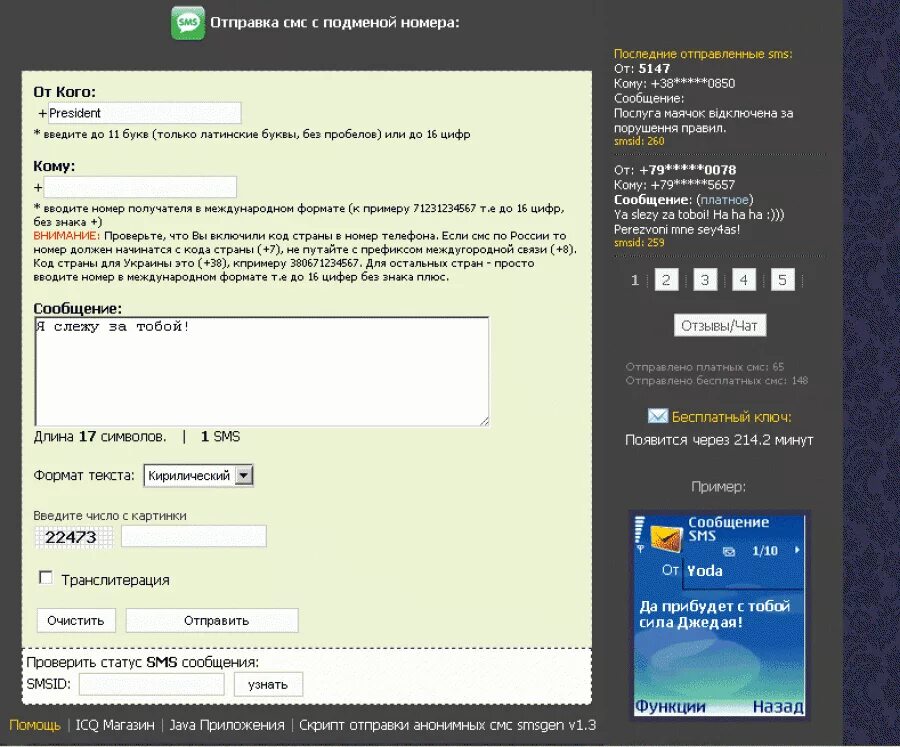Click the envelope icon beside Бесплатный ключ

[657, 416]
